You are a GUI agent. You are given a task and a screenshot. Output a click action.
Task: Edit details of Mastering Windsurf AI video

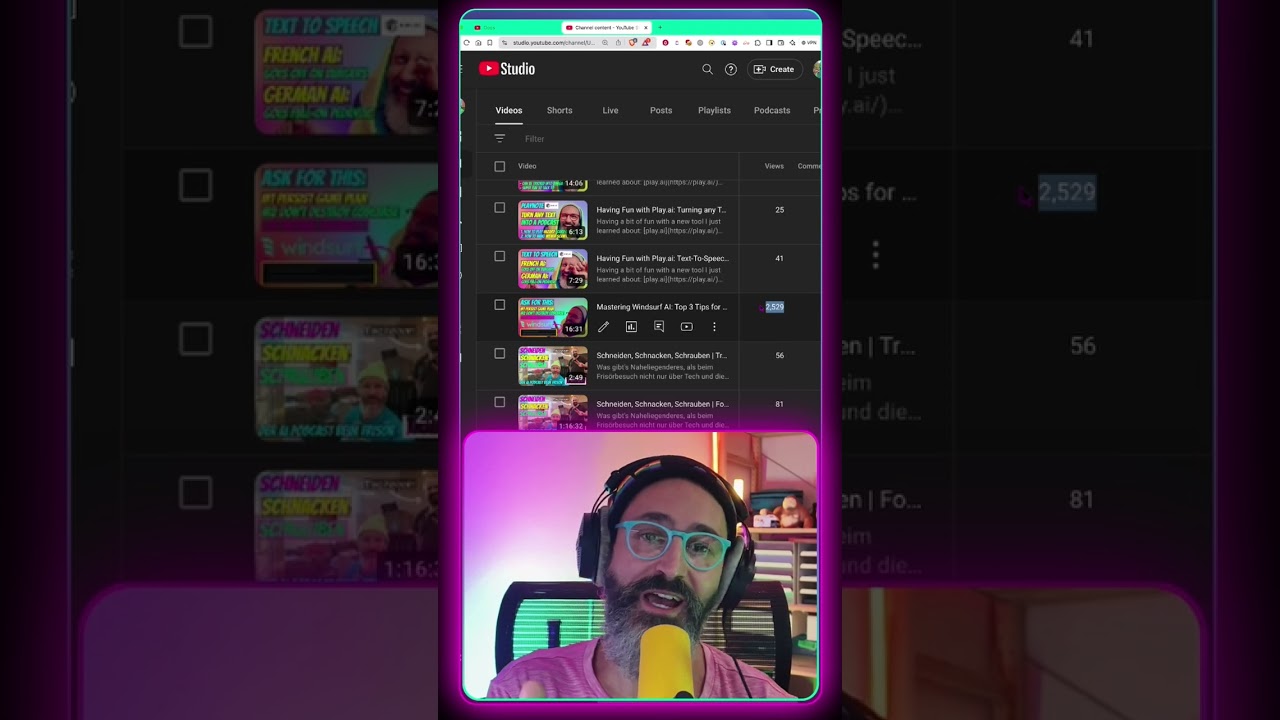(603, 327)
